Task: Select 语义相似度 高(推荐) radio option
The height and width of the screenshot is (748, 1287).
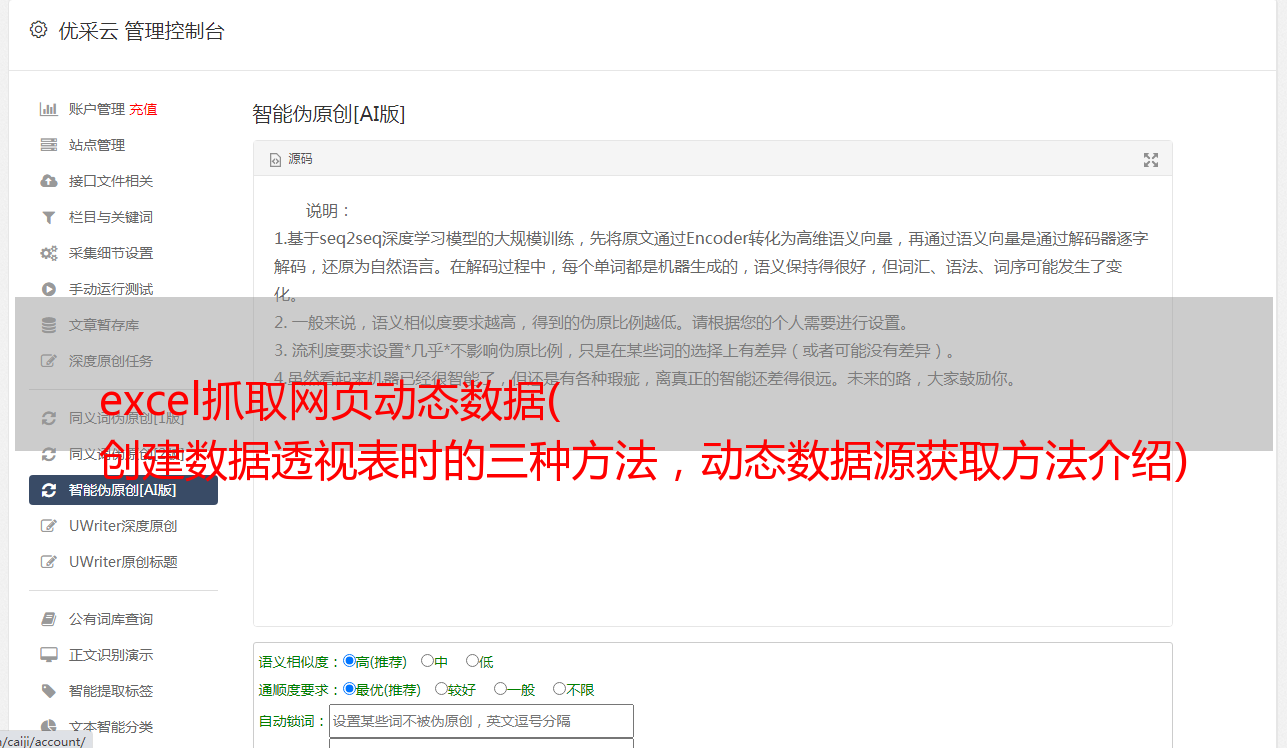Action: tap(349, 661)
